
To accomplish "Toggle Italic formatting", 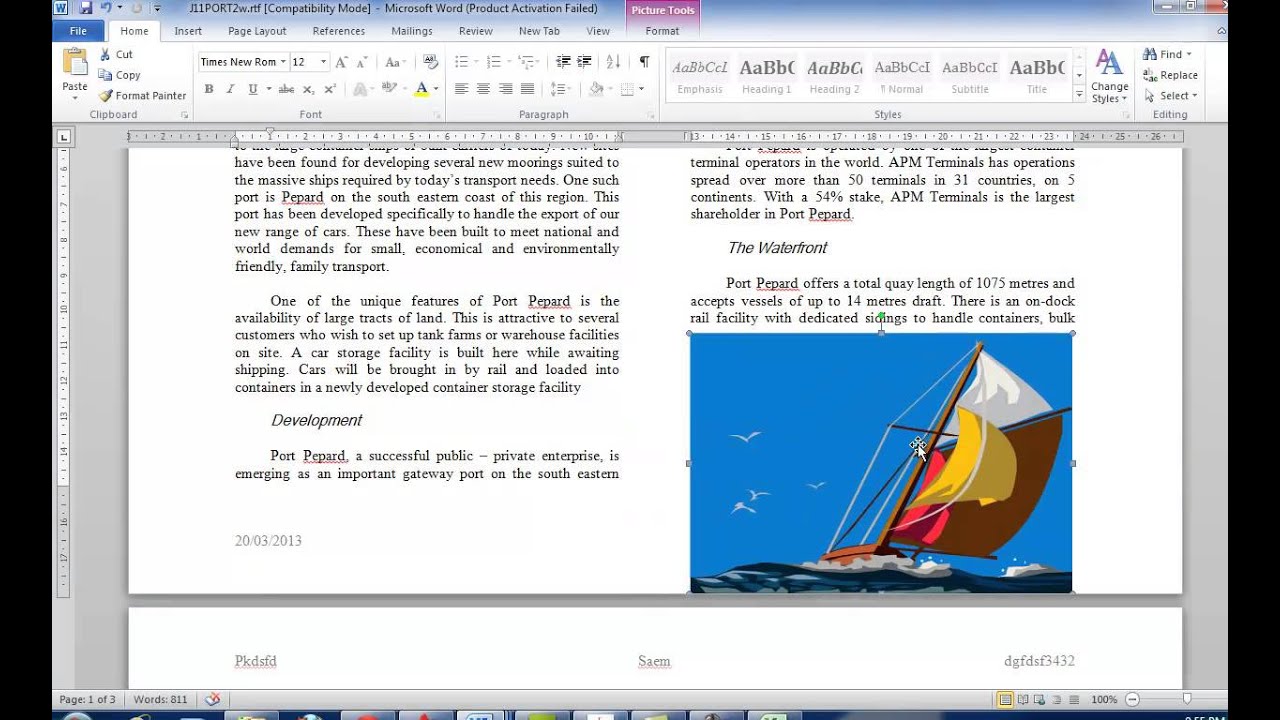I will [x=230, y=89].
